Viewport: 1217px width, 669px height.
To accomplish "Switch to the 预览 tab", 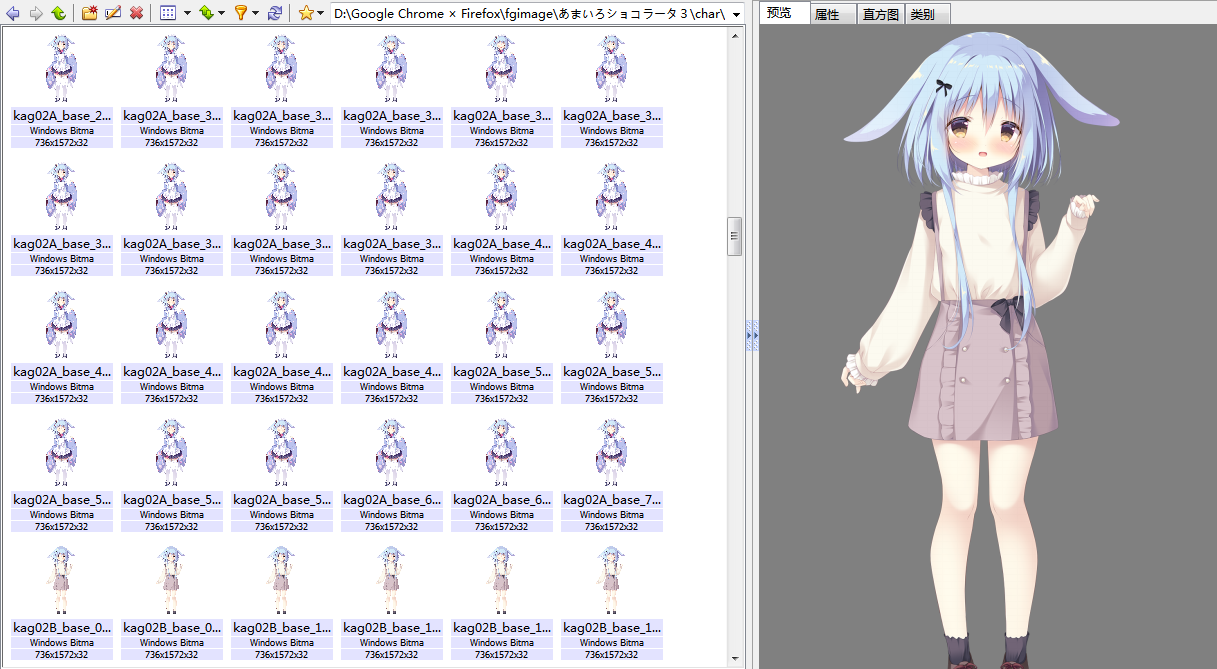I will [785, 14].
